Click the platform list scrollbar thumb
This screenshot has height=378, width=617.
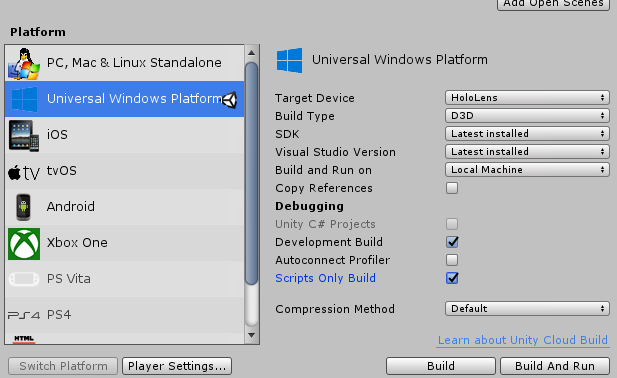click(x=251, y=173)
